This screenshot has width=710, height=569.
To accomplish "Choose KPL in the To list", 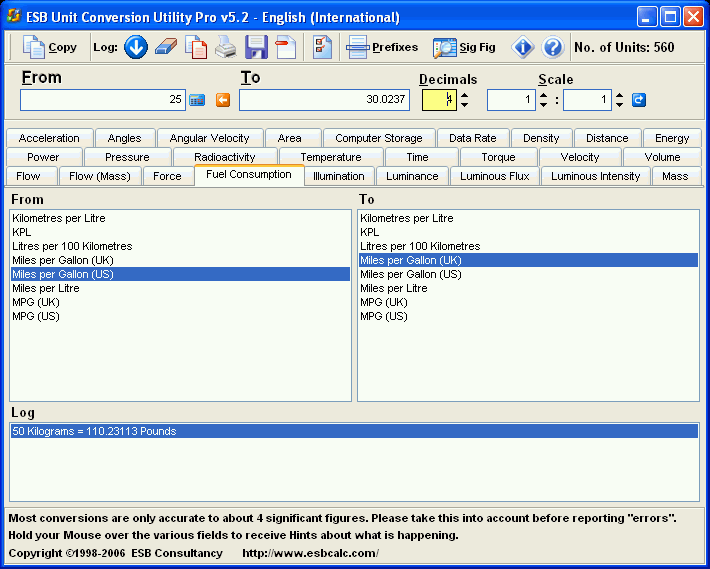I will (x=528, y=232).
